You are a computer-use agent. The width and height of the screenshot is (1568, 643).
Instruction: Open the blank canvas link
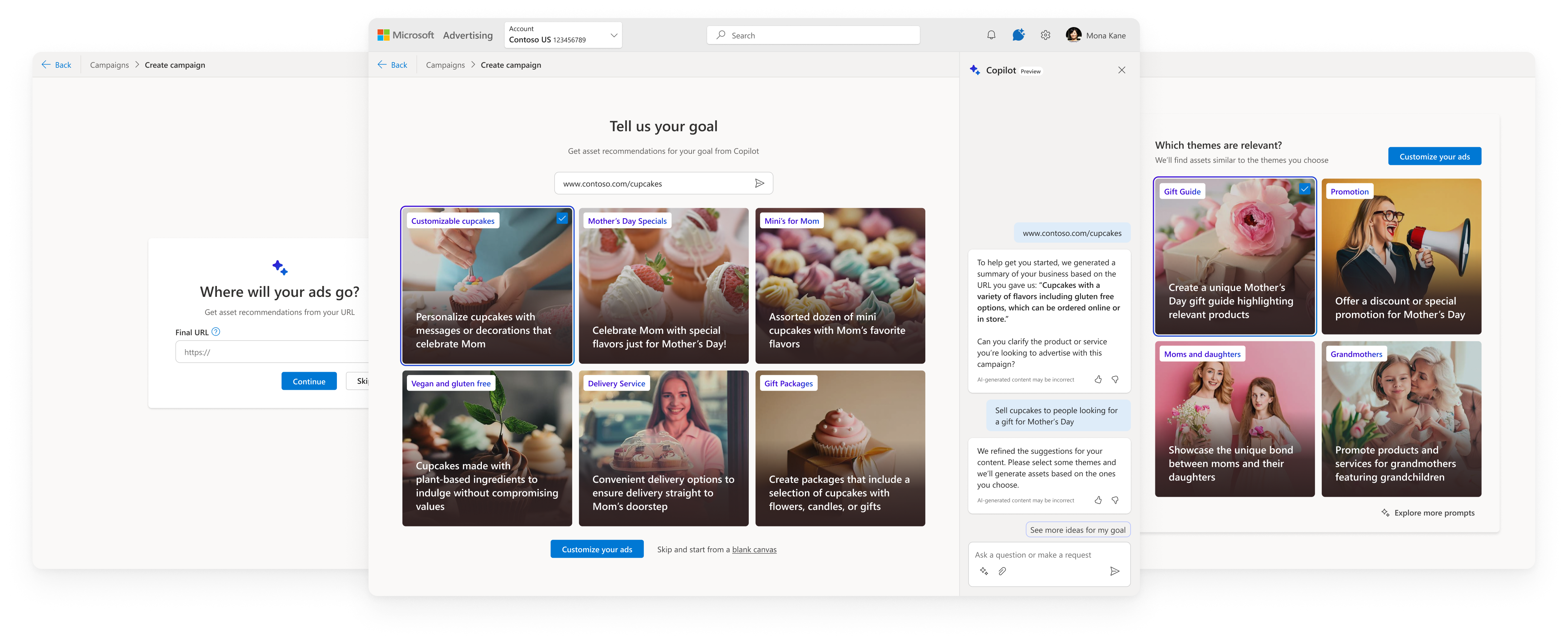click(754, 549)
